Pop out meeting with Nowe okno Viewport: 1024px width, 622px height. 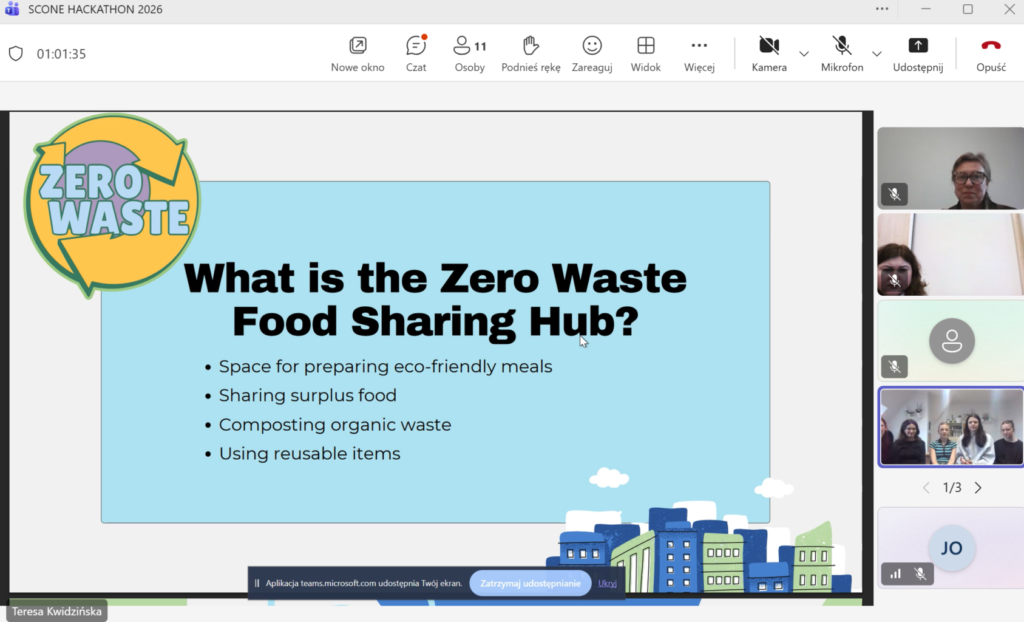[358, 53]
